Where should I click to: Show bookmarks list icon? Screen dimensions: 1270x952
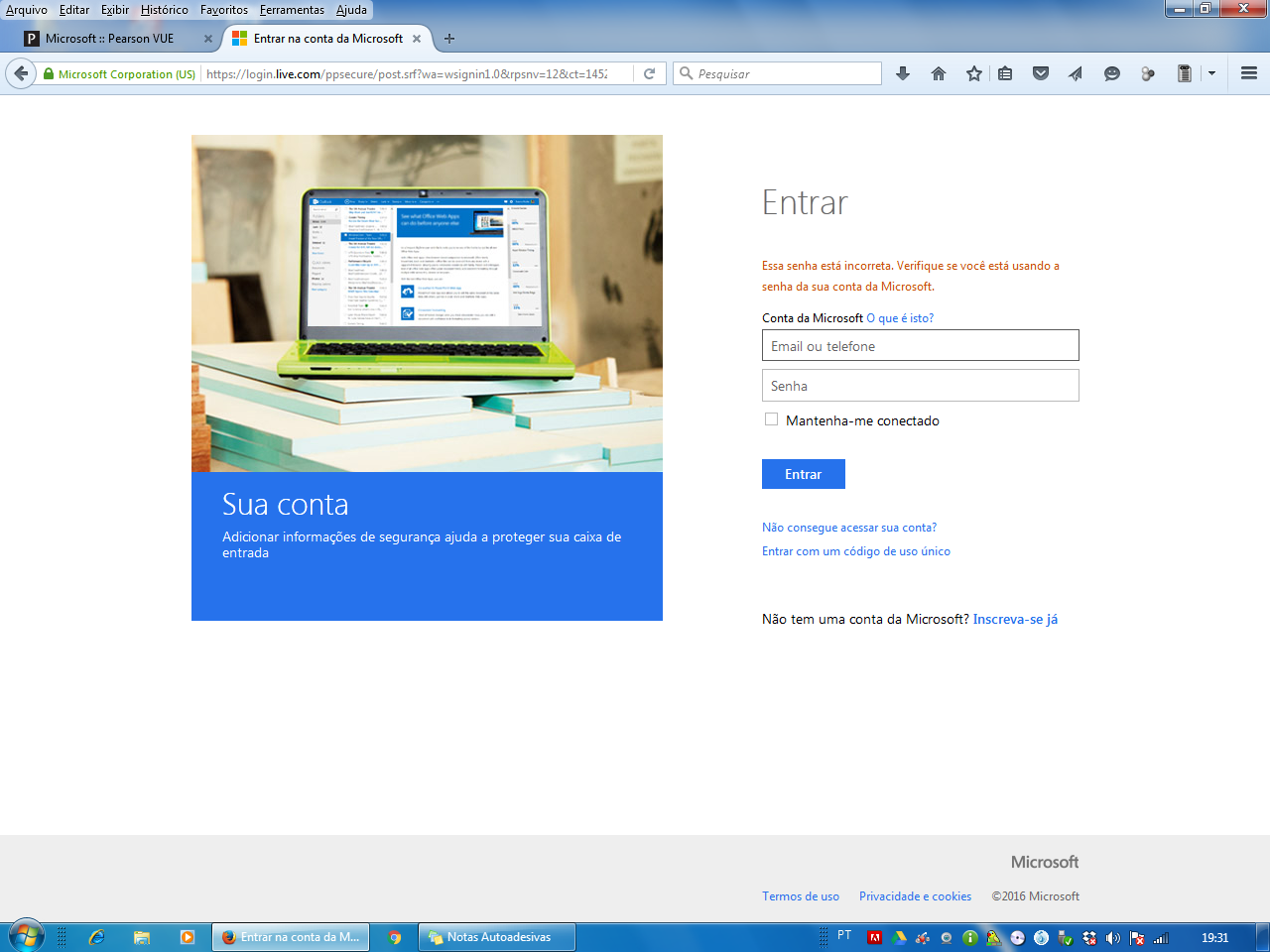pyautogui.click(x=1005, y=73)
